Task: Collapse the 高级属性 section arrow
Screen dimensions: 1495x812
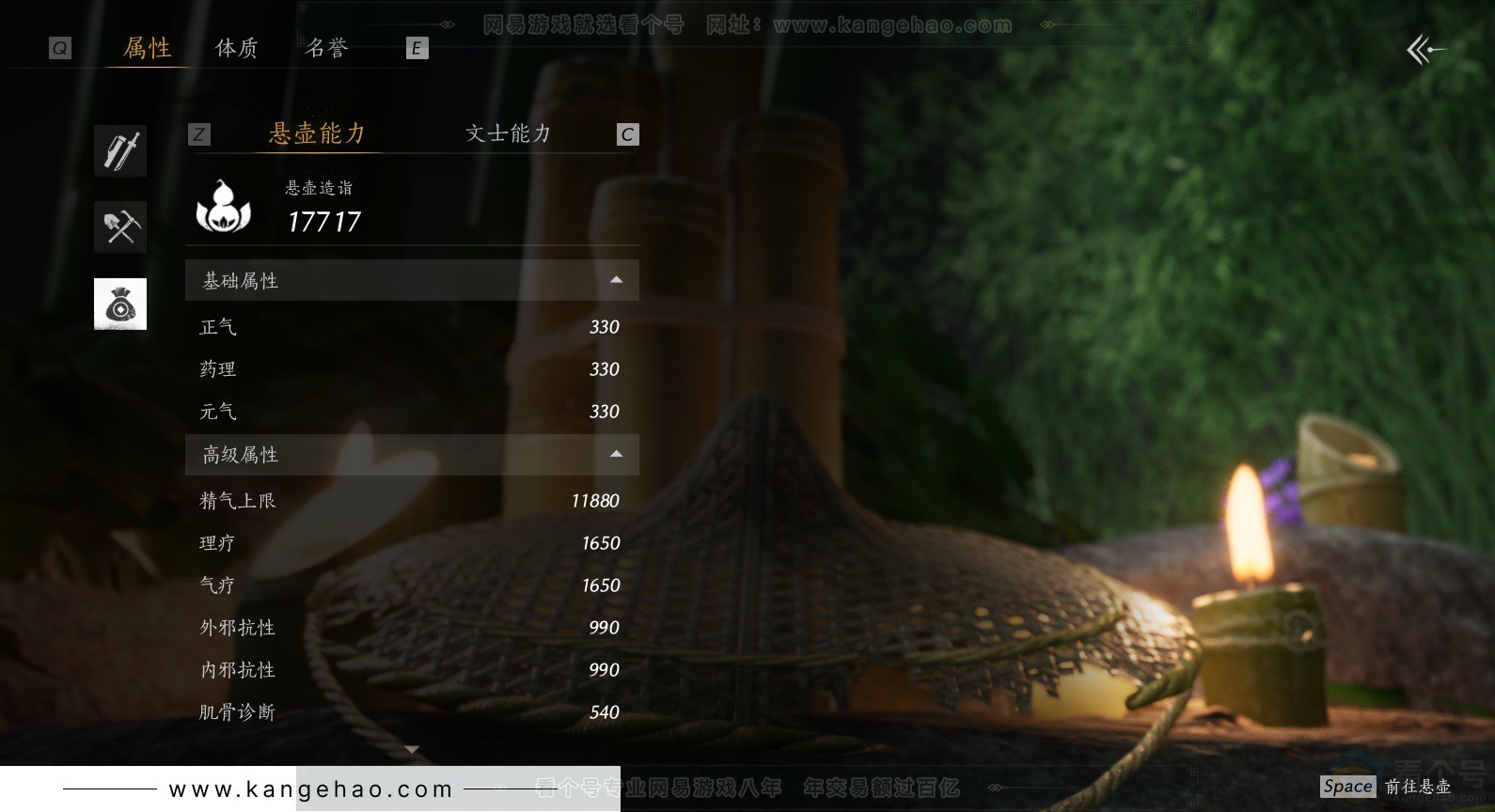Action: (x=616, y=454)
